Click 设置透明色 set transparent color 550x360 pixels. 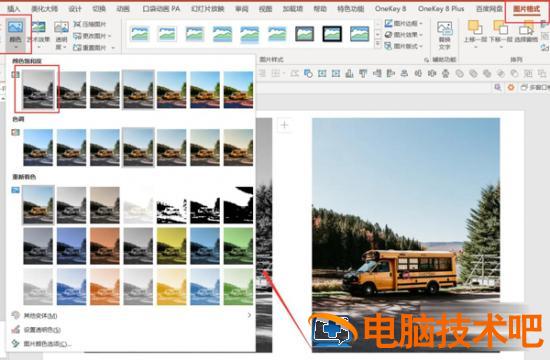pyautogui.click(x=41, y=330)
